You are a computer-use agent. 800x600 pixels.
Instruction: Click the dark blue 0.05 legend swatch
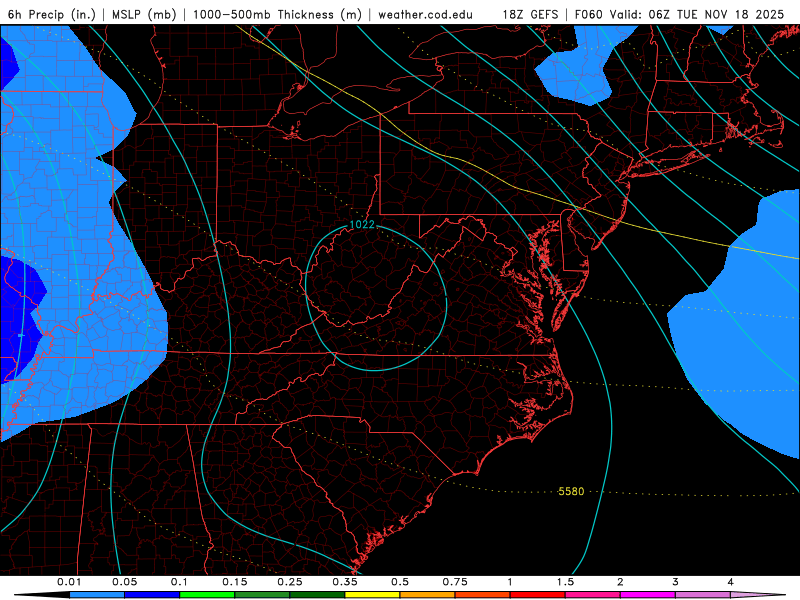coord(152,595)
